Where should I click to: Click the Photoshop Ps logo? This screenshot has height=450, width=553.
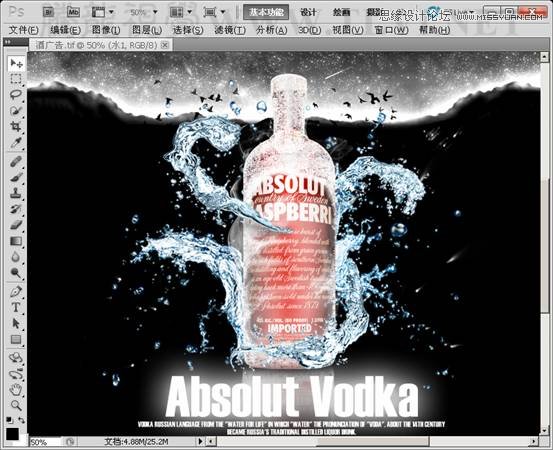[x=16, y=12]
